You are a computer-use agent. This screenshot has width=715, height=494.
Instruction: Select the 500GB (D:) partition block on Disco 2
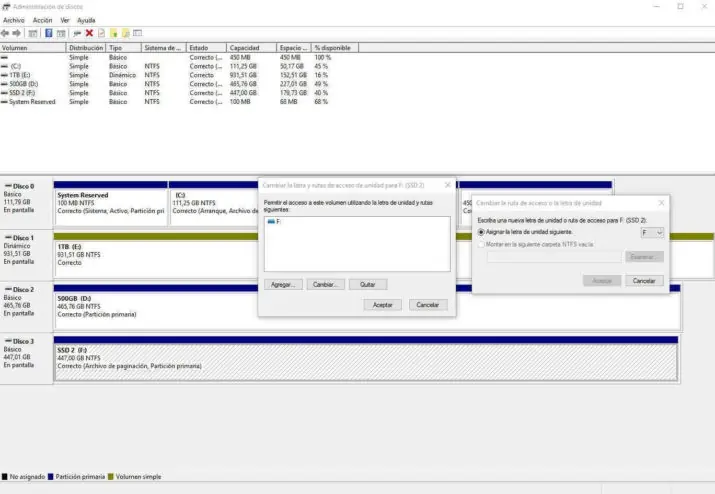tap(155, 307)
